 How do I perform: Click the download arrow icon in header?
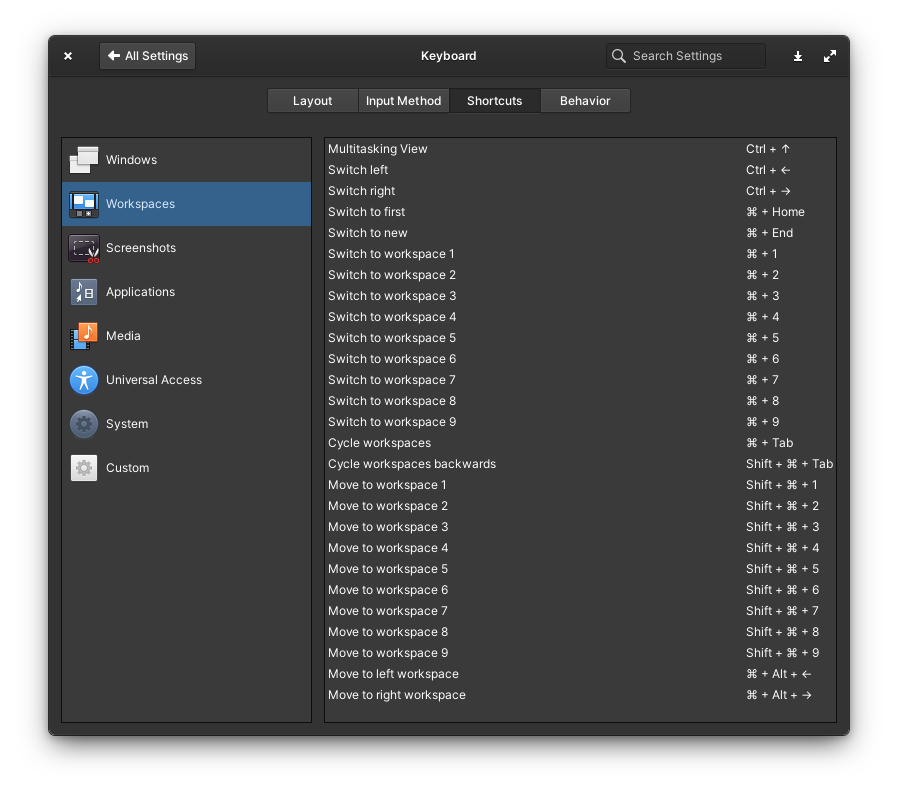tap(798, 56)
